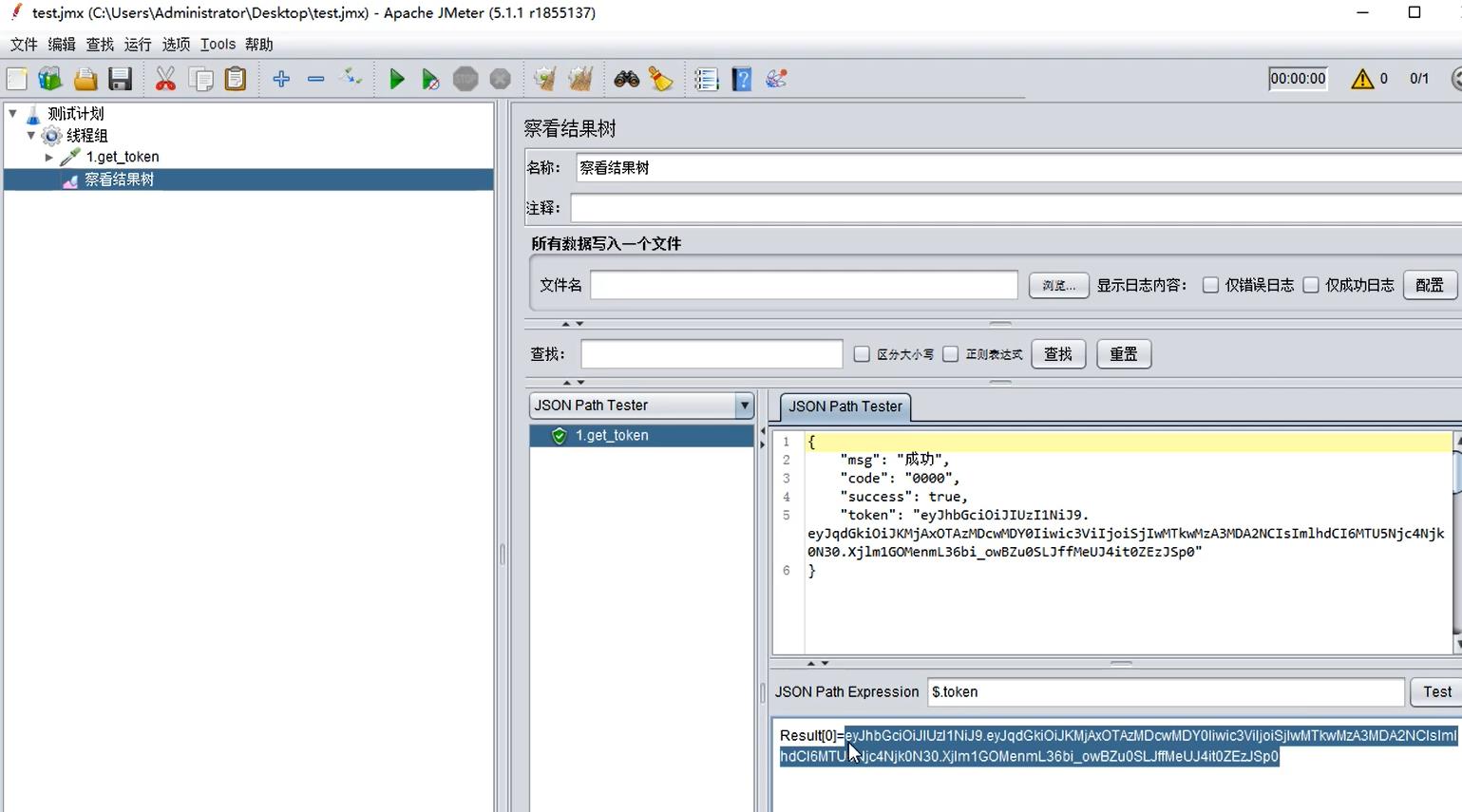This screenshot has height=812, width=1462.
Task: Open the 查找 menu in the menu bar
Action: click(100, 45)
